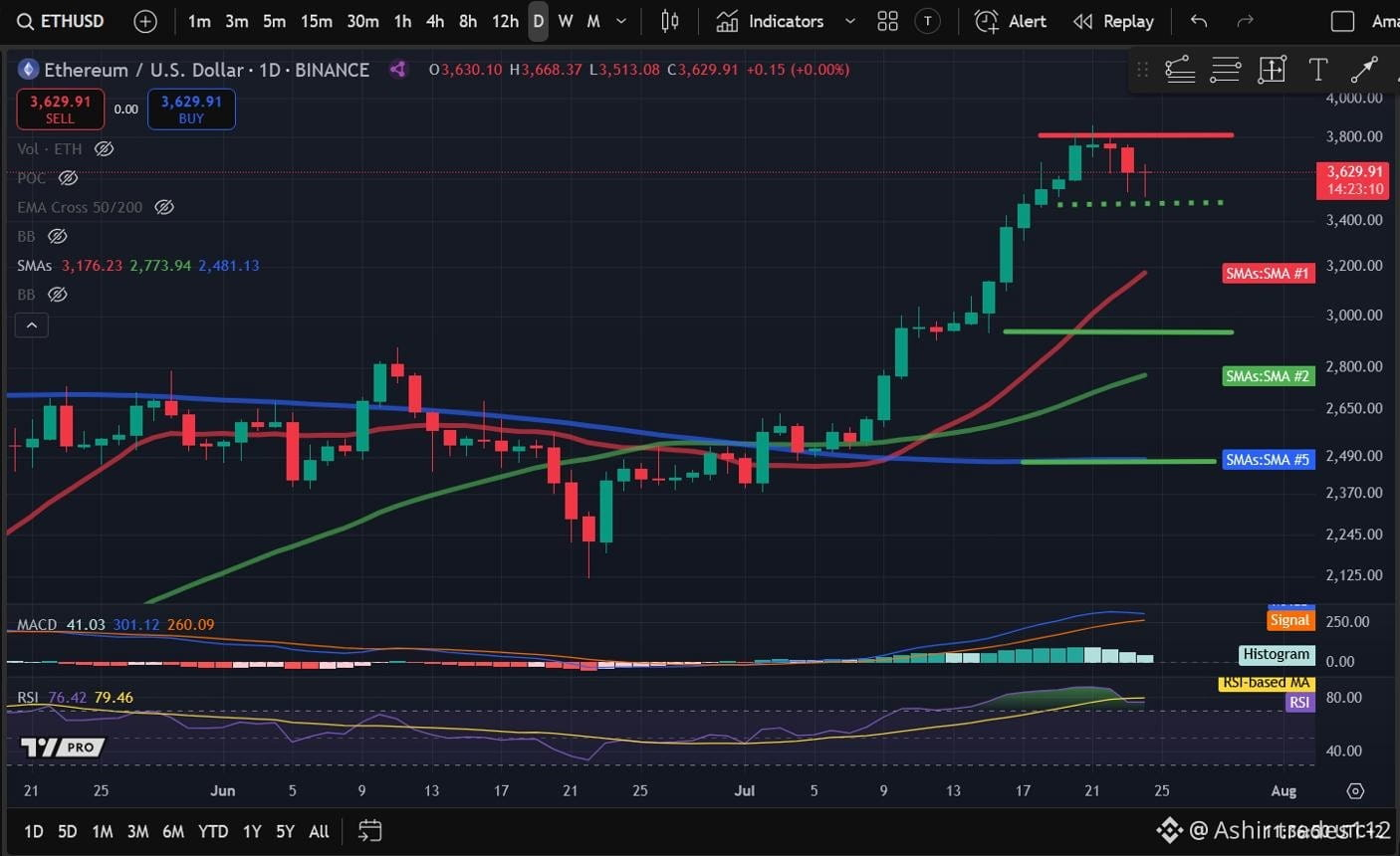Click the 4,000.00 price scale label
The width and height of the screenshot is (1400, 856).
click(x=1354, y=98)
